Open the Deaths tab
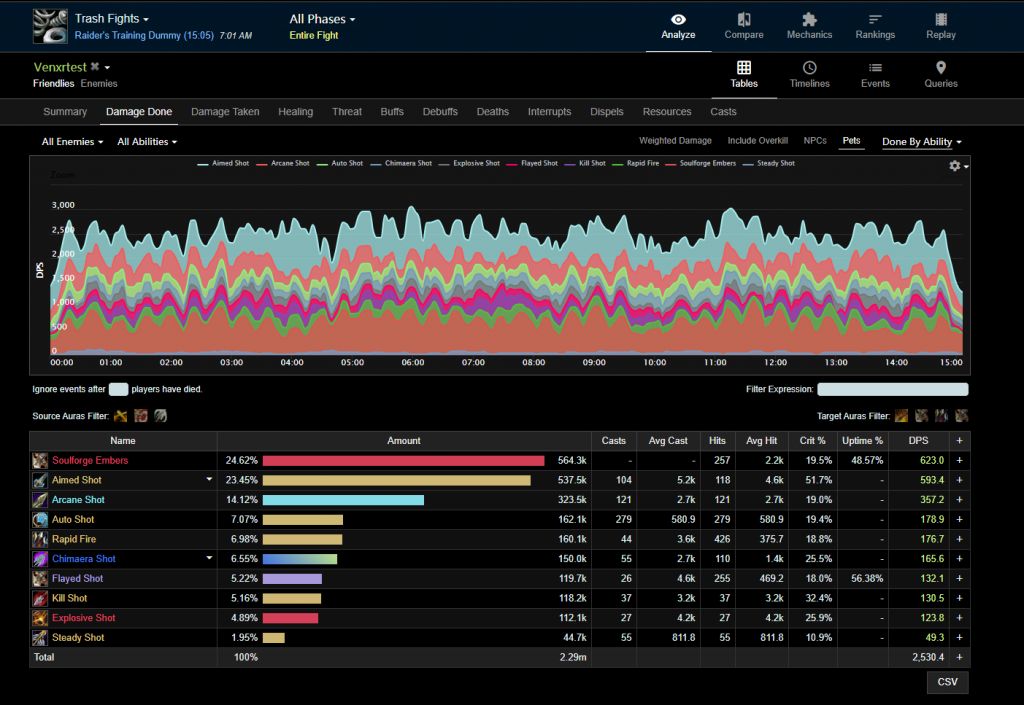The image size is (1024, 705). 492,112
